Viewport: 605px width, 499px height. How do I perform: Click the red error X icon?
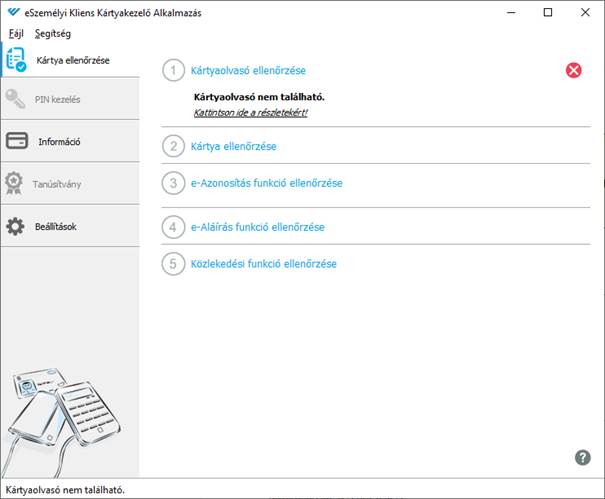coord(574,70)
